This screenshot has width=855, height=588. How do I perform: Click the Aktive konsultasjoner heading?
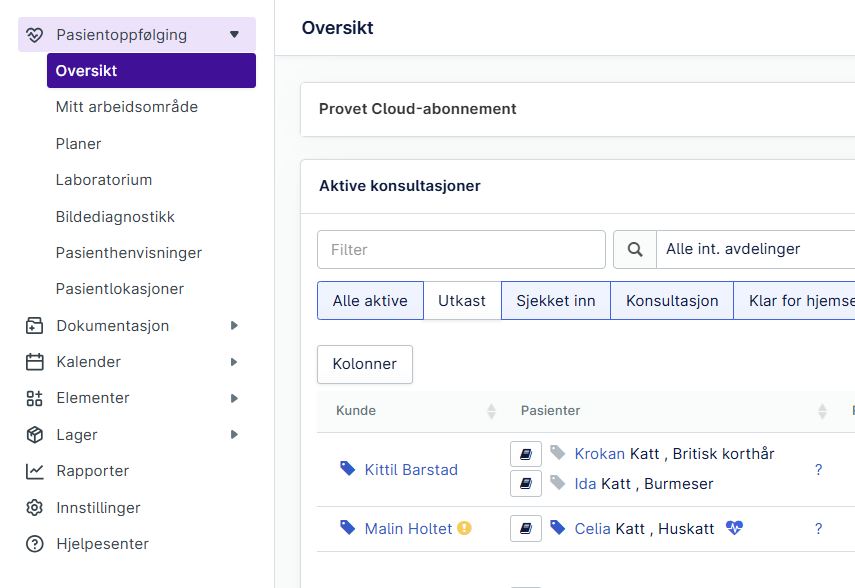(400, 186)
